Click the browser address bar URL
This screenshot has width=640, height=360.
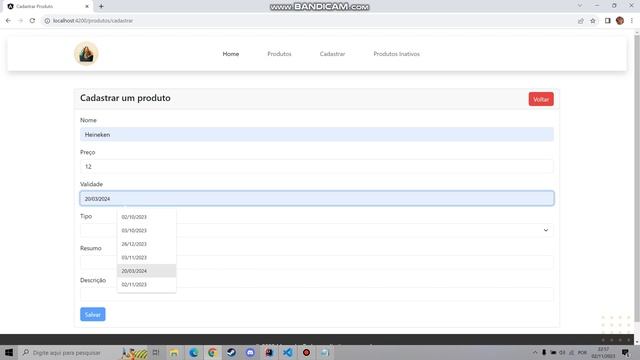pyautogui.click(x=93, y=20)
